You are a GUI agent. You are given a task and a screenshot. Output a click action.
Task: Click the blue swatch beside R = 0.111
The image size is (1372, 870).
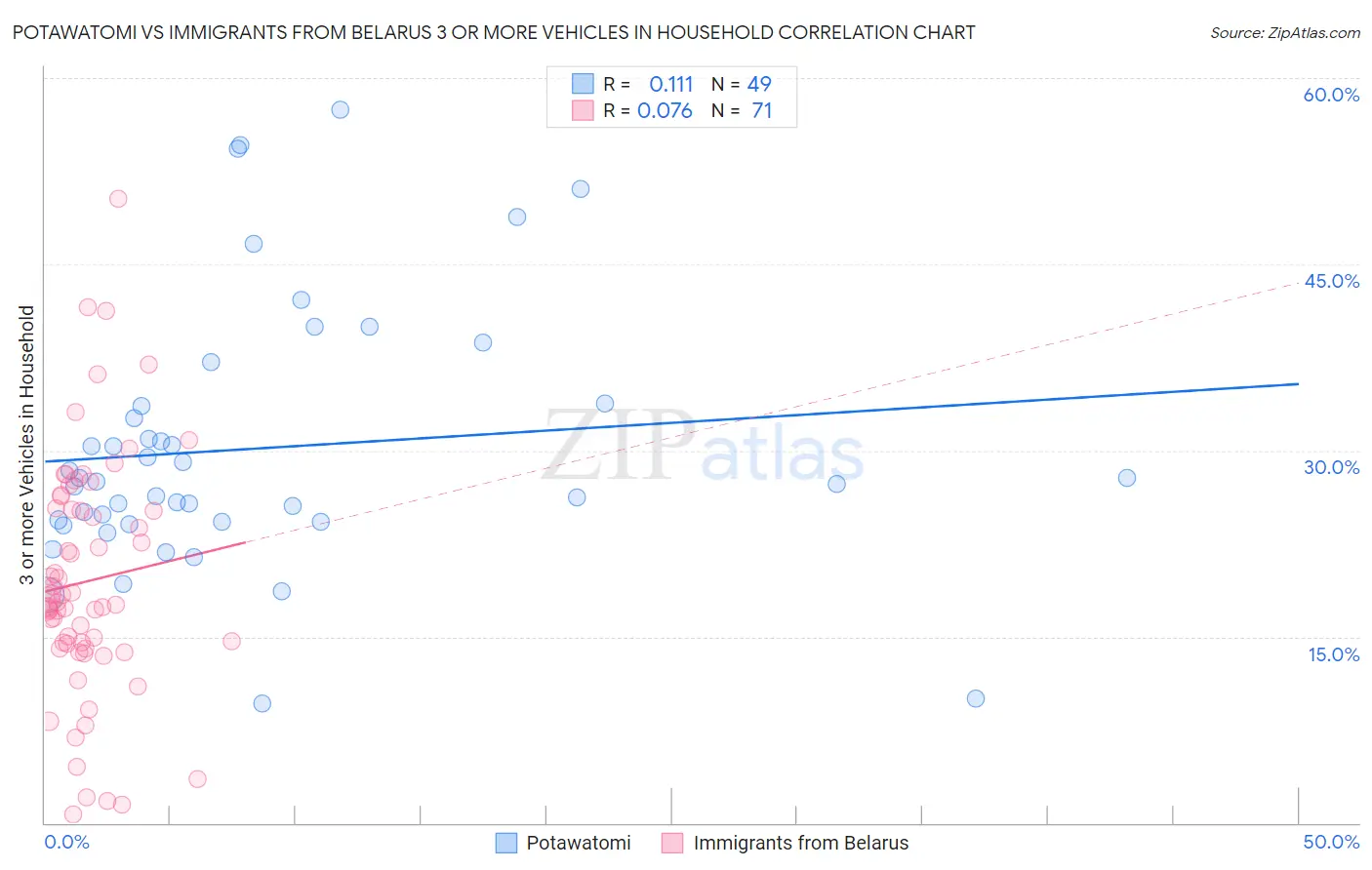[x=583, y=84]
